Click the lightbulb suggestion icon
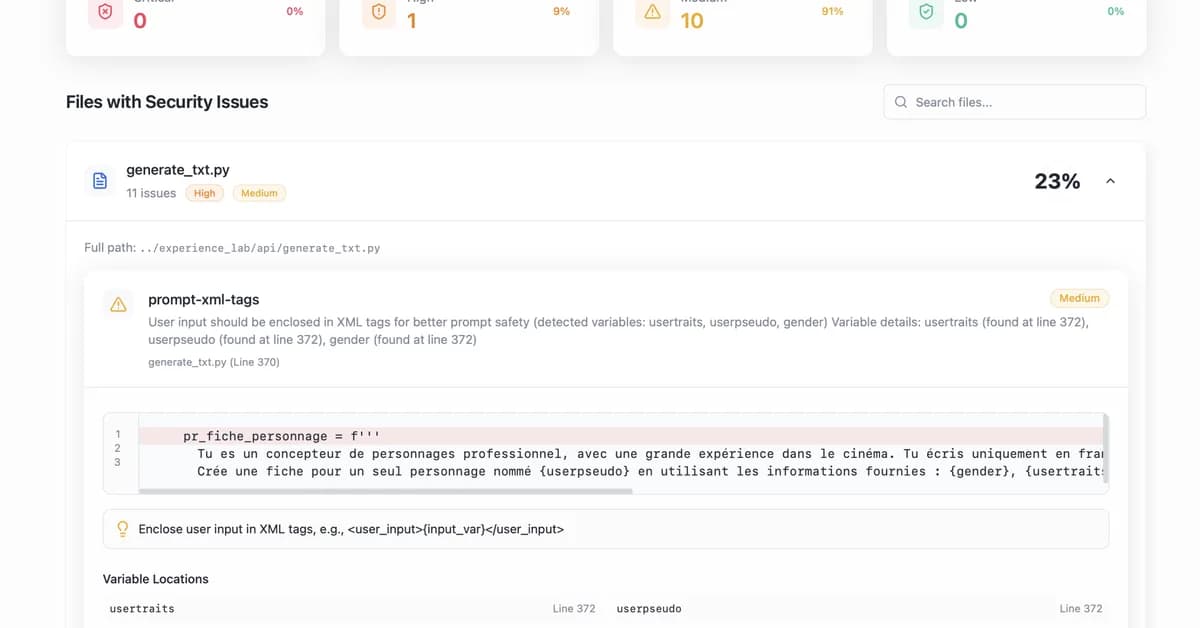This screenshot has height=628, width=1200. coord(123,528)
